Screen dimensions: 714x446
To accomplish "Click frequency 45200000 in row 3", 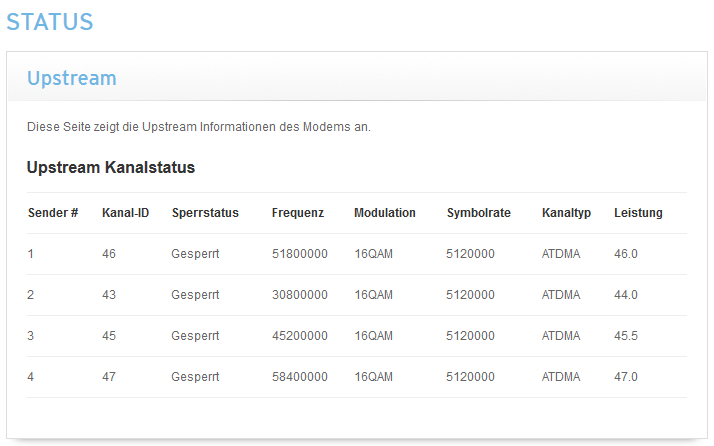I will (300, 336).
